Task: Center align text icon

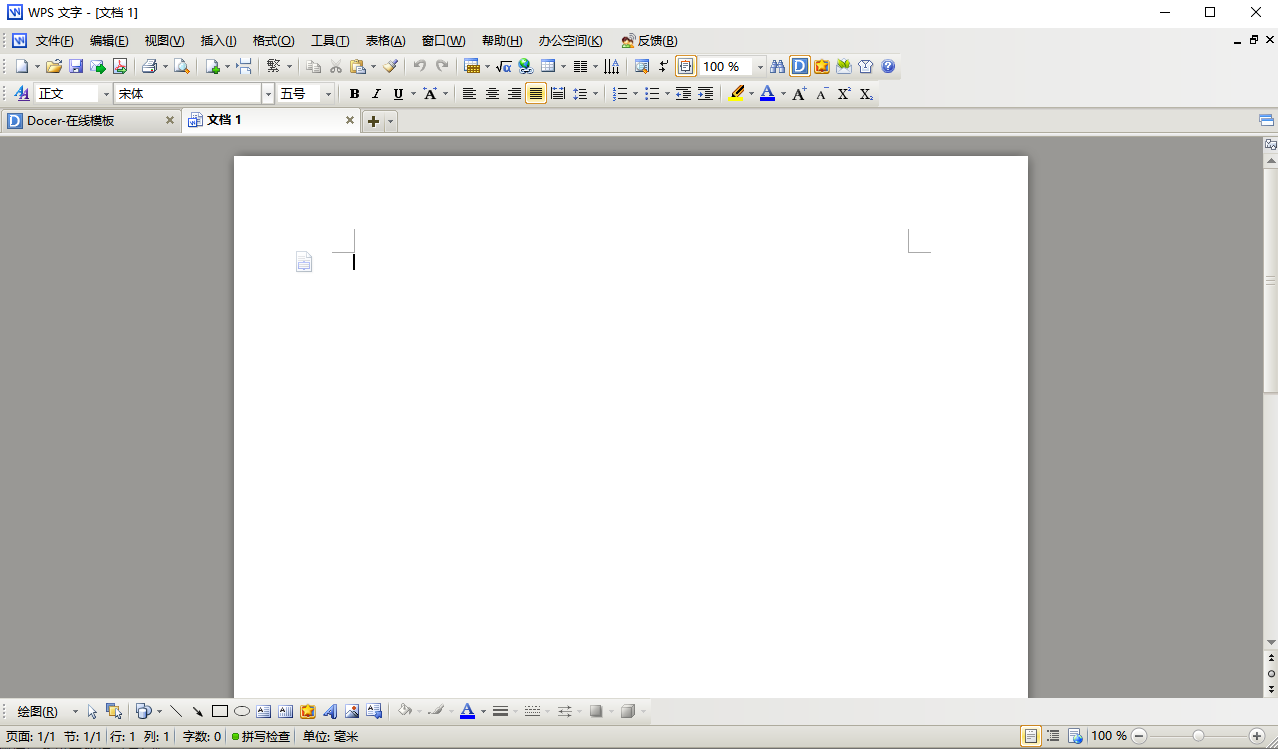Action: point(492,94)
